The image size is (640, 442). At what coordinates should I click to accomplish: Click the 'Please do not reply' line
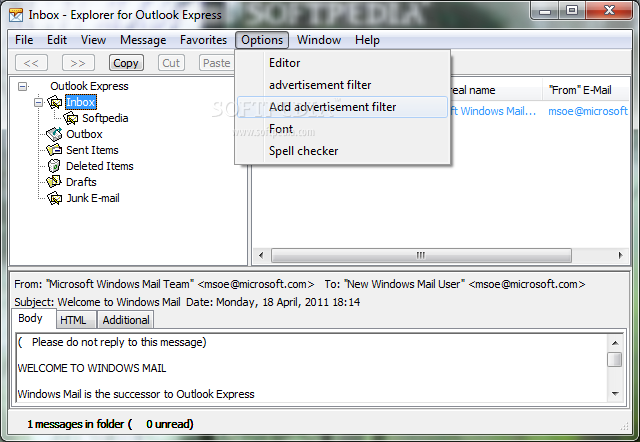[112, 342]
